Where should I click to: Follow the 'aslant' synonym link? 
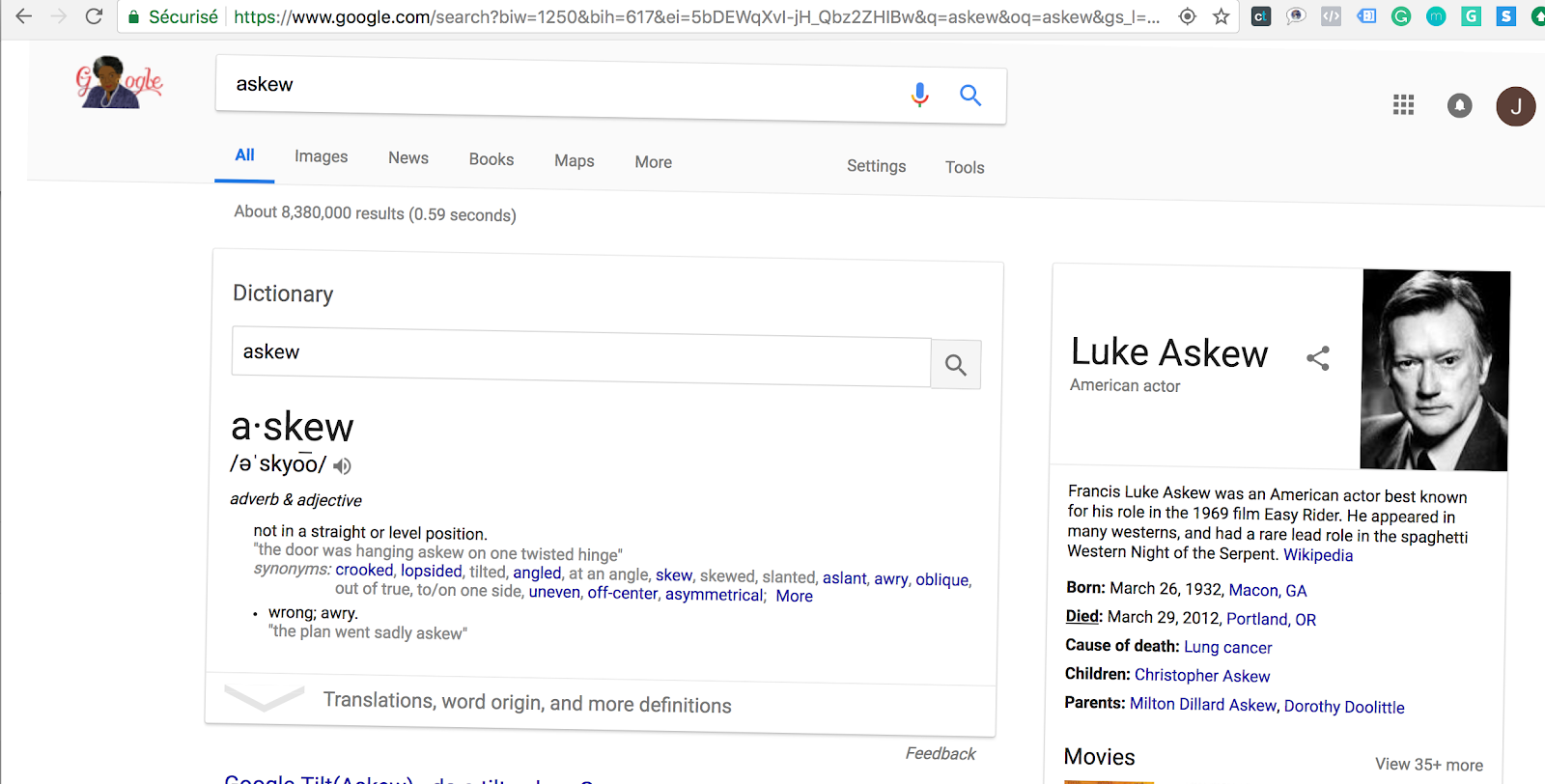(x=845, y=578)
